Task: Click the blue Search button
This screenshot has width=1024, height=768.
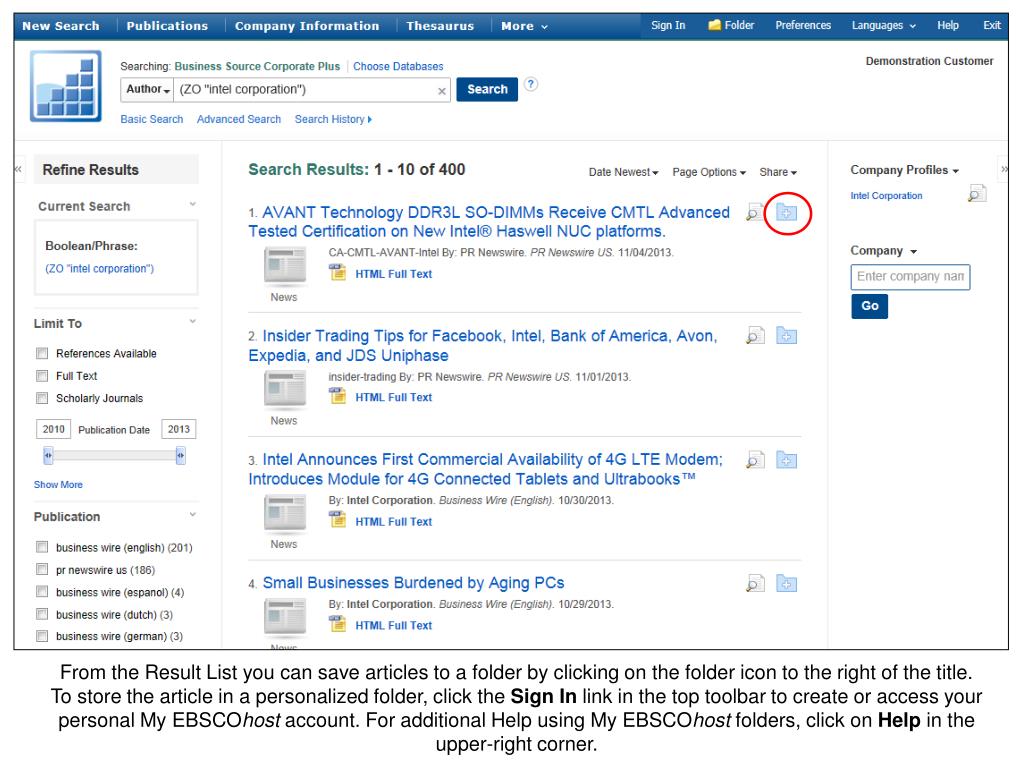Action: [x=487, y=89]
